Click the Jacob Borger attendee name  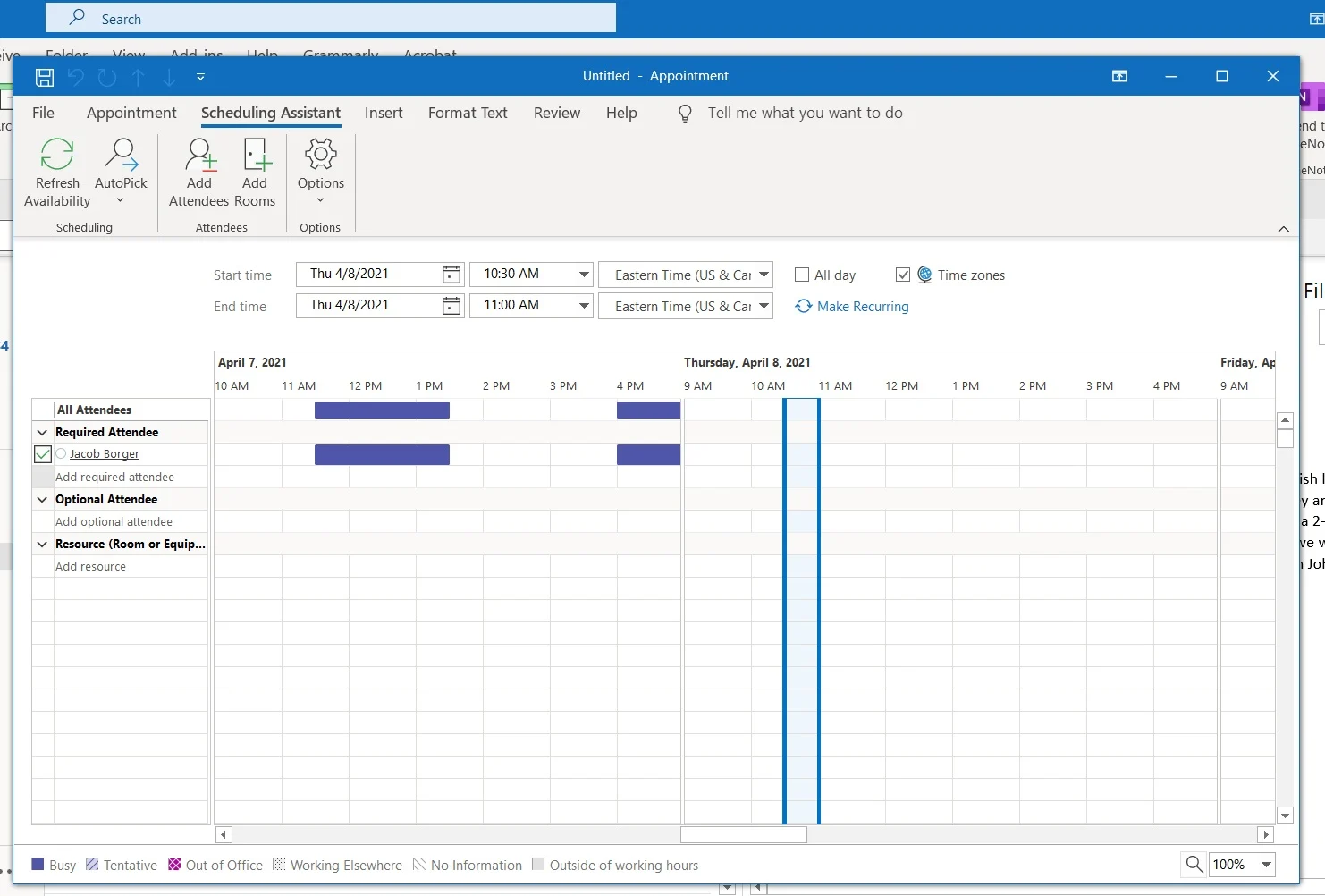click(x=105, y=454)
